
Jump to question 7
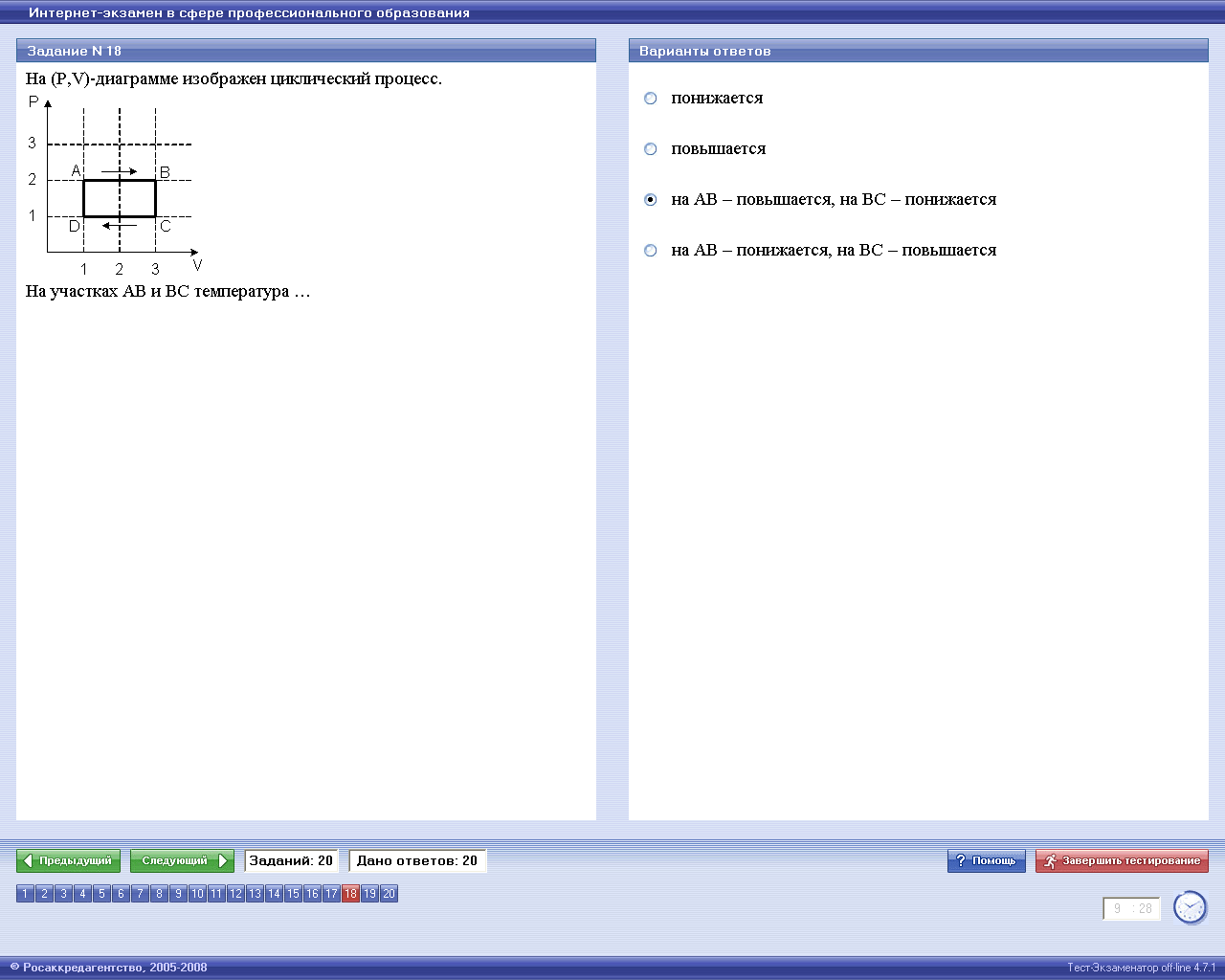tap(140, 894)
